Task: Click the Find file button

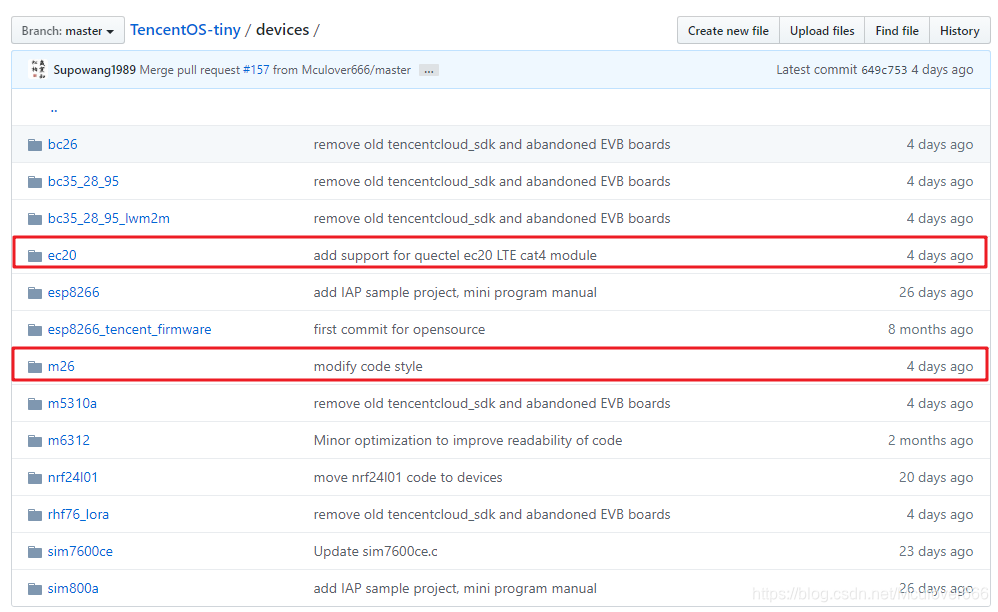Action: coord(897,31)
